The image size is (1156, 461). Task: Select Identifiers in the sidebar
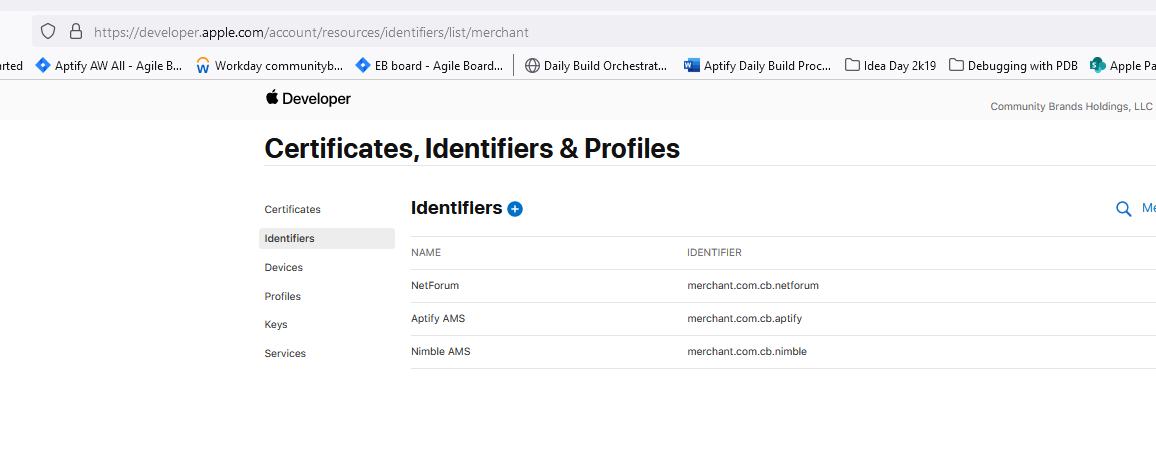pos(327,238)
